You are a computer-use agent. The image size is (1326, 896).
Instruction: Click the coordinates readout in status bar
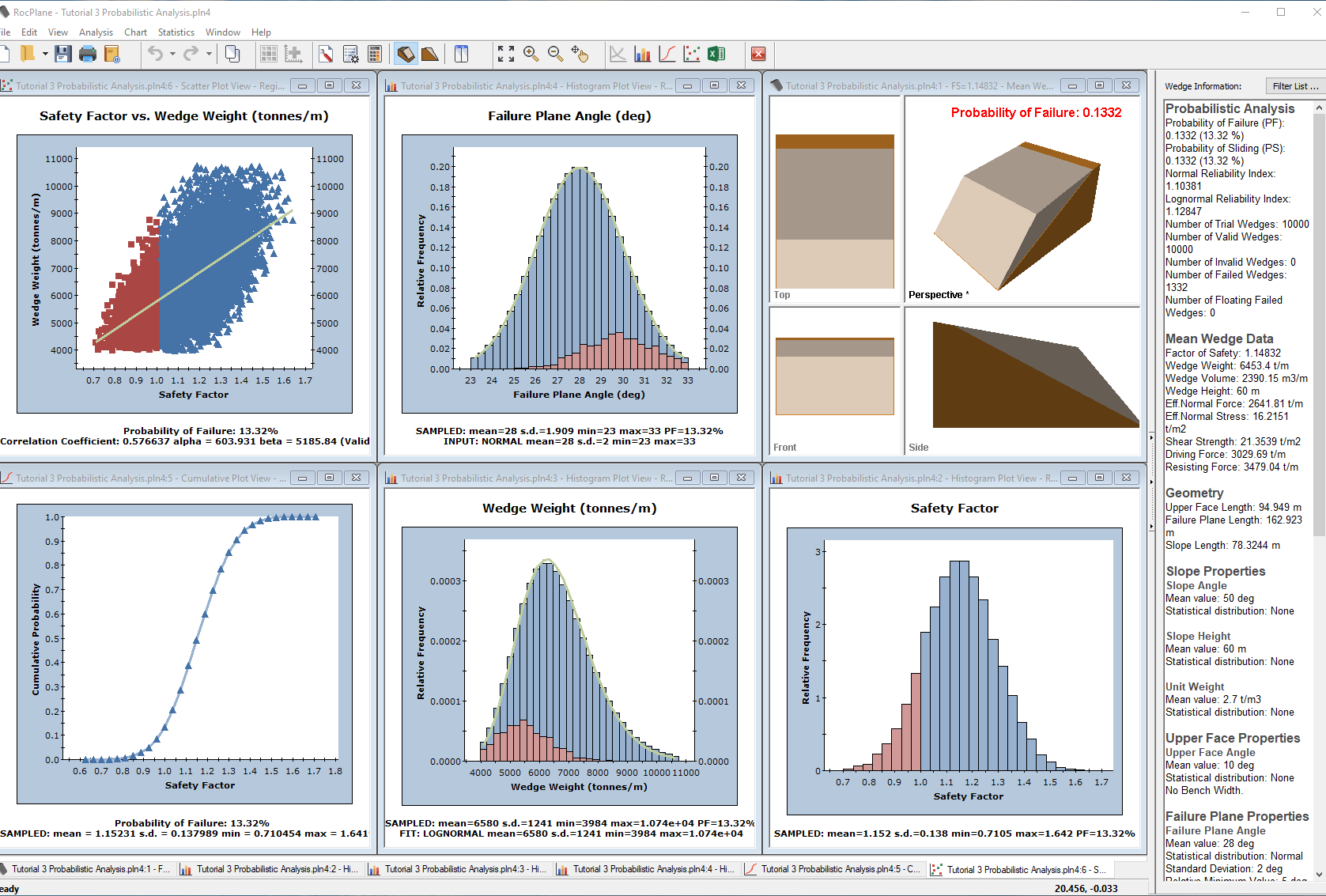coord(1086,888)
